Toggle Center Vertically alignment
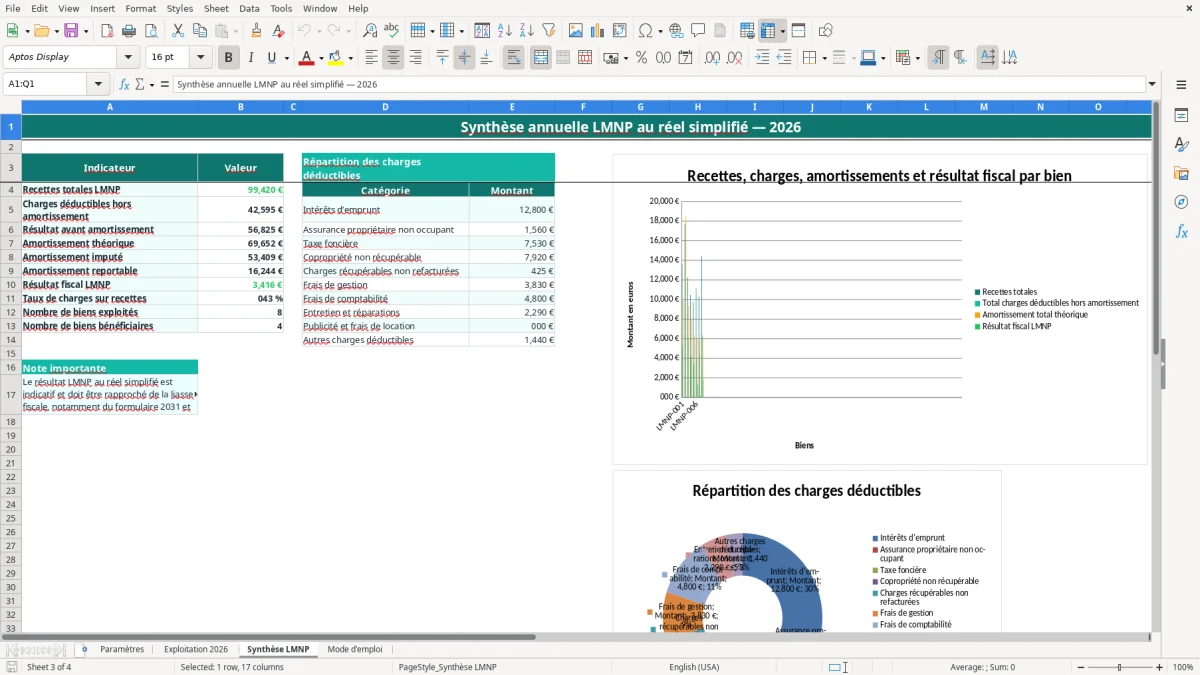 pyautogui.click(x=464, y=58)
